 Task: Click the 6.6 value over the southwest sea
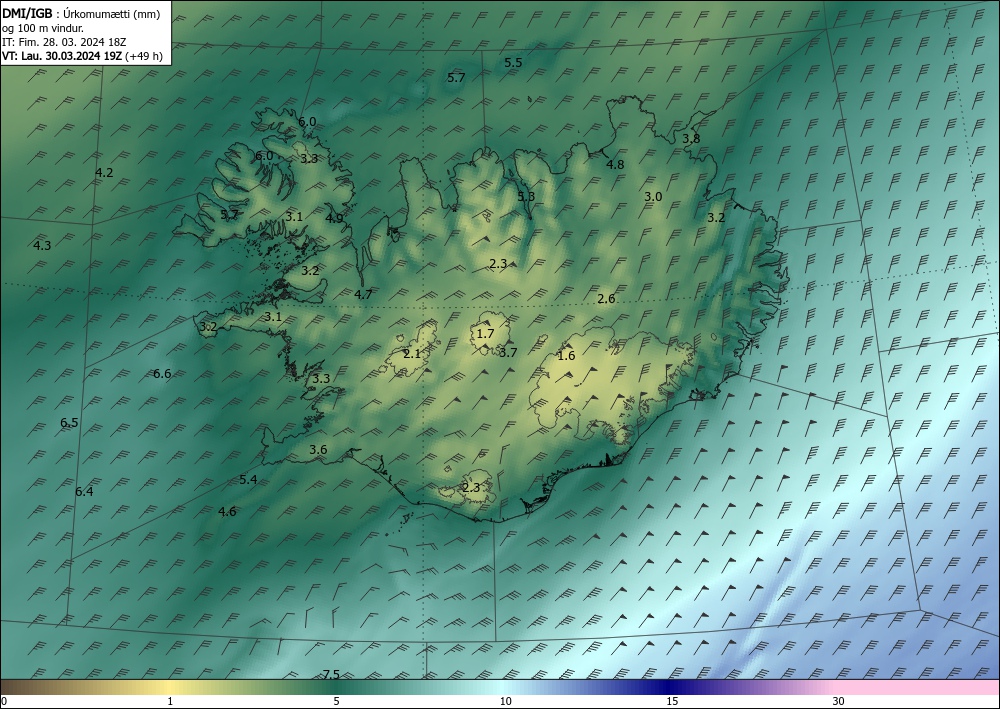[162, 373]
